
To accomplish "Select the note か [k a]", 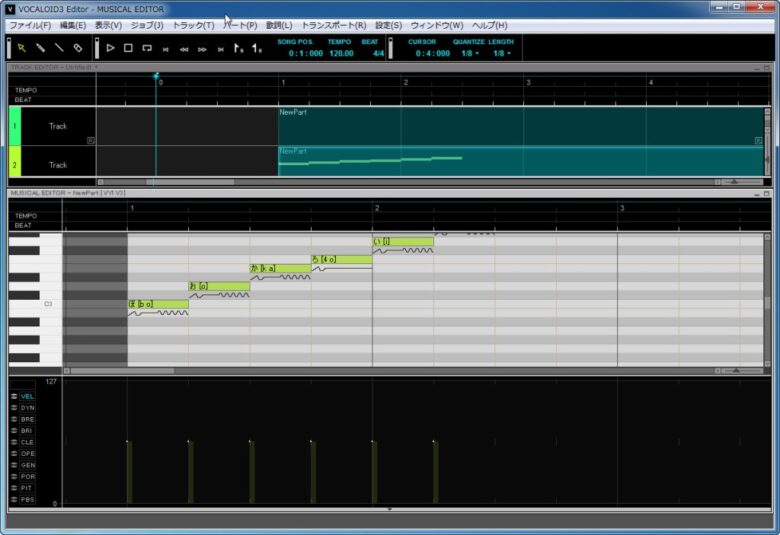I will tap(281, 268).
